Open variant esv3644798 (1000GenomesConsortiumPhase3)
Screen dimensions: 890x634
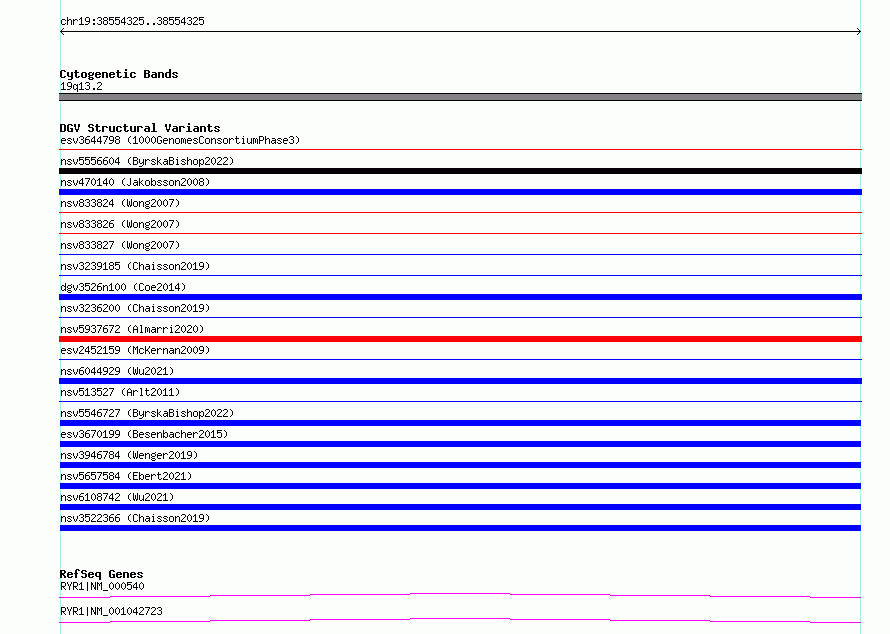(180, 140)
